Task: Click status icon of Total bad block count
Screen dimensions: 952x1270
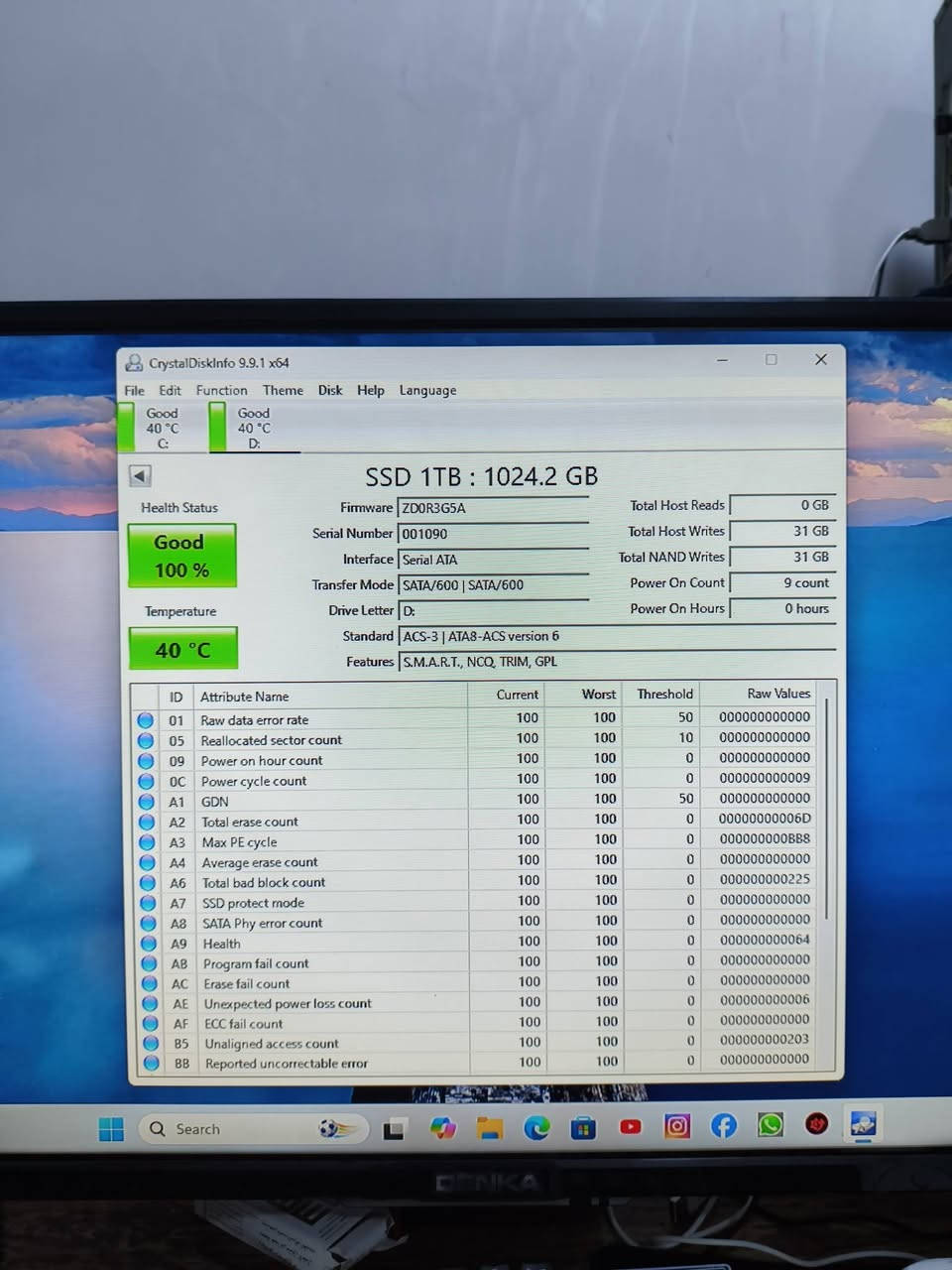Action: (148, 882)
